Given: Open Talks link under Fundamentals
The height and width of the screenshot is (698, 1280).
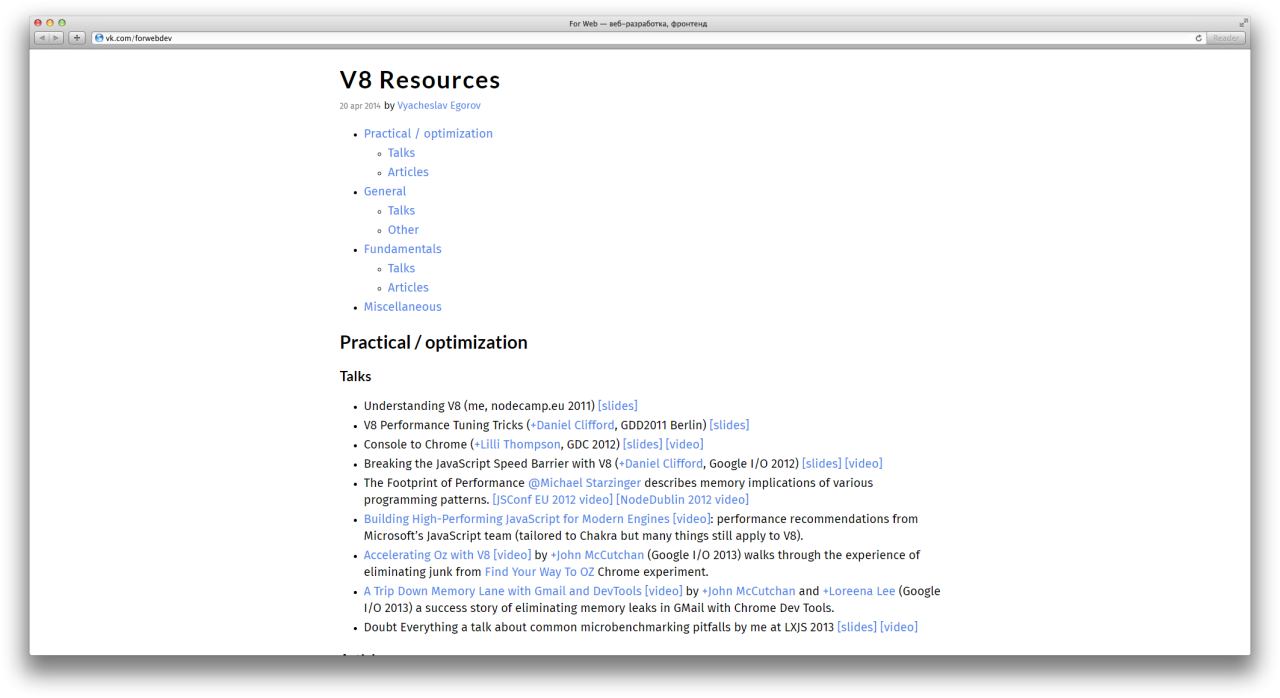Looking at the screenshot, I should click(401, 268).
